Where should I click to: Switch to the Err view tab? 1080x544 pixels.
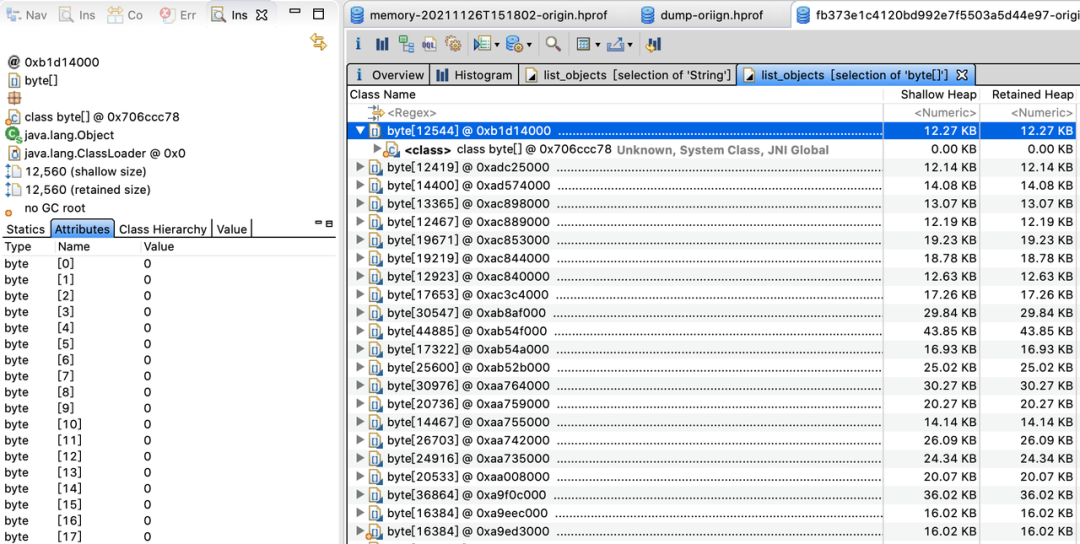pos(177,14)
